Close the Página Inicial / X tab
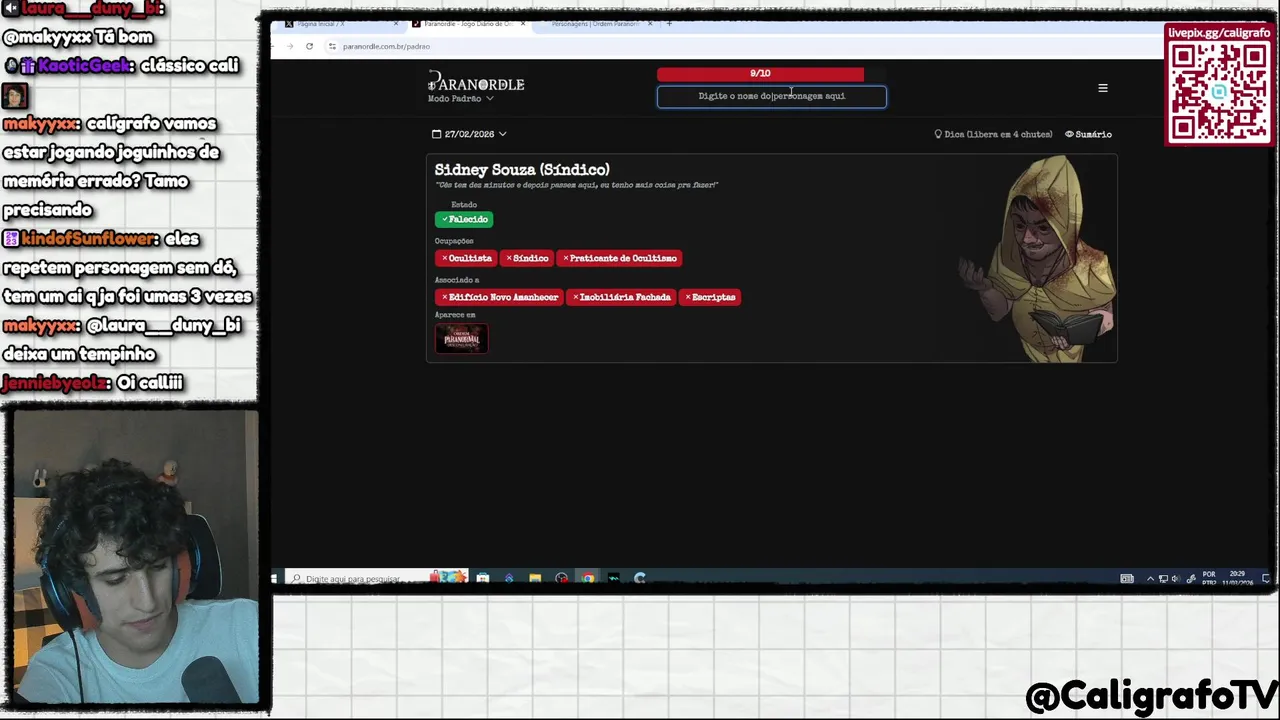The width and height of the screenshot is (1280, 720). click(396, 24)
